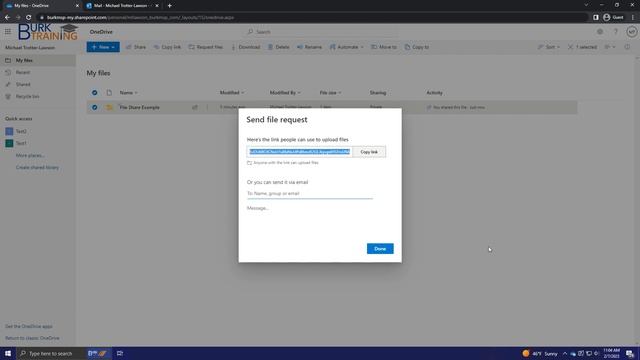Click Return to classic OneDrive link
The width and height of the screenshot is (640, 360).
[32, 338]
